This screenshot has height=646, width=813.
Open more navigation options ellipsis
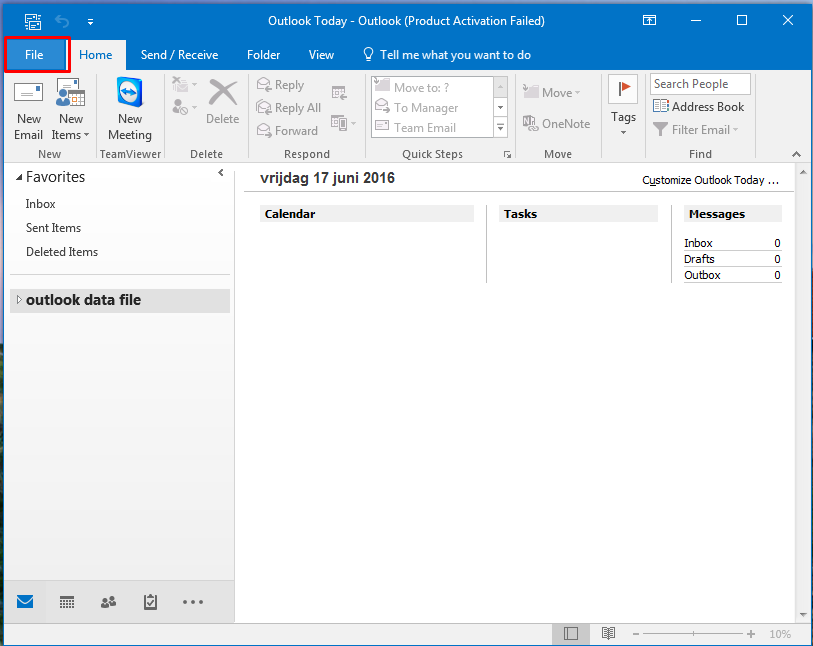193,602
